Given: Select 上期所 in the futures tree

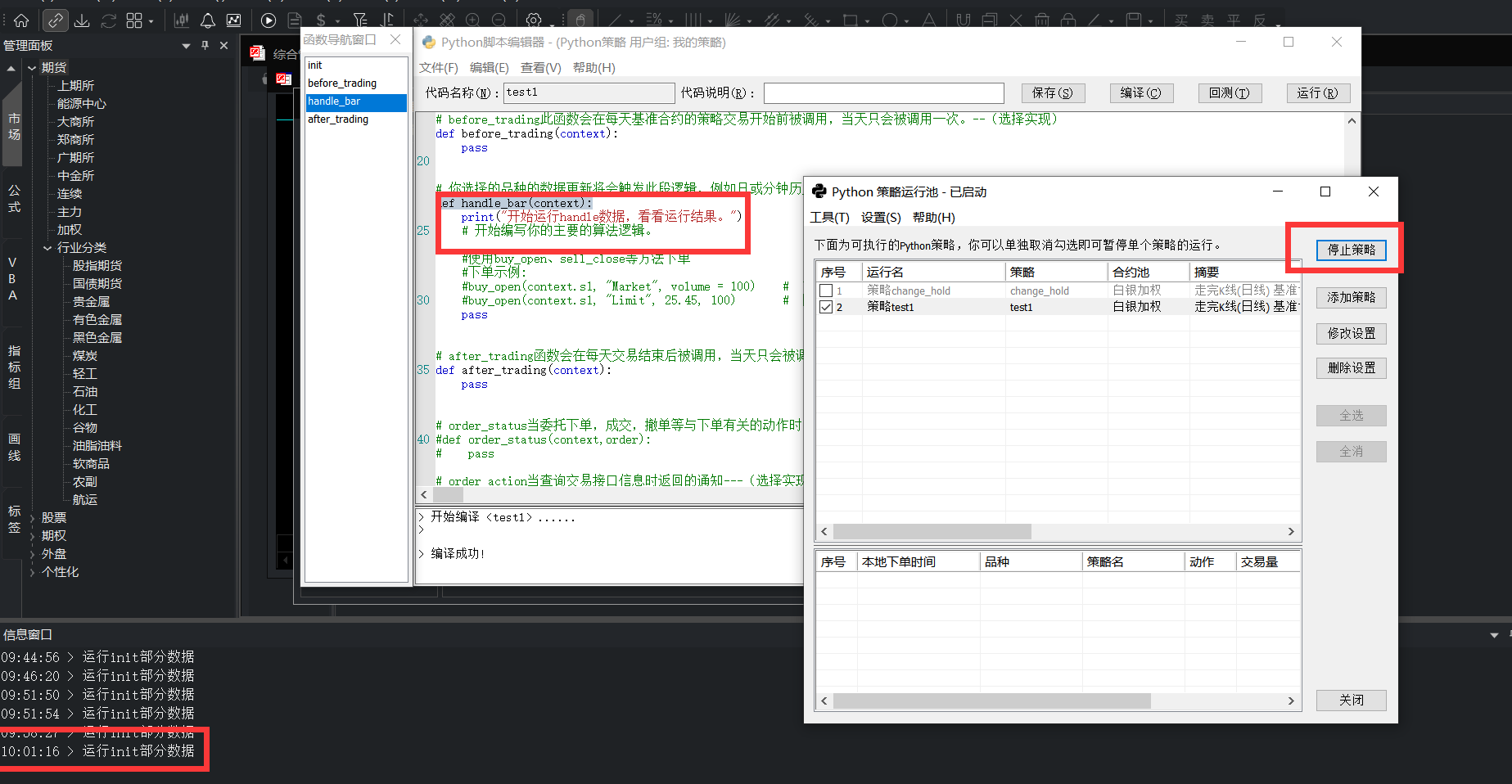Looking at the screenshot, I should pos(75,86).
